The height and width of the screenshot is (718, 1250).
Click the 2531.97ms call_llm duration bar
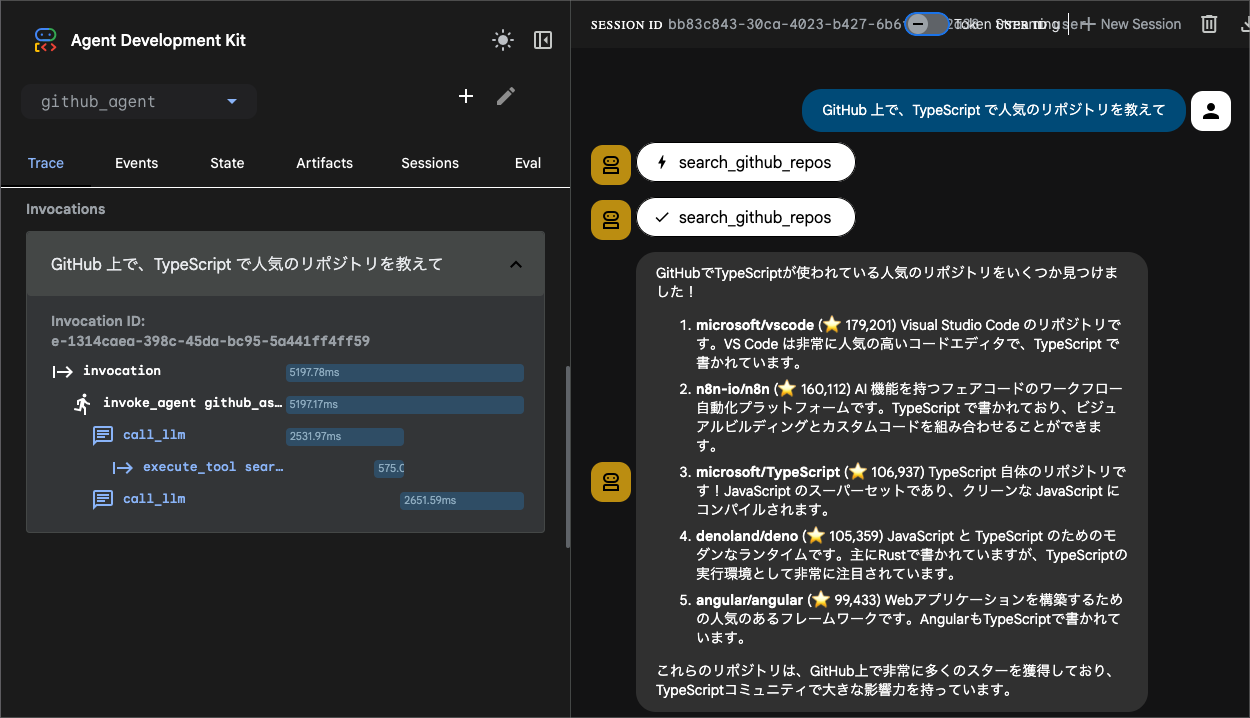point(344,437)
